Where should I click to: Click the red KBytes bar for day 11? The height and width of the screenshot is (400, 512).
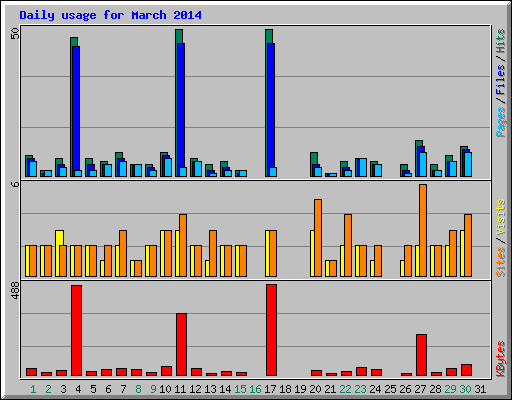(x=181, y=345)
